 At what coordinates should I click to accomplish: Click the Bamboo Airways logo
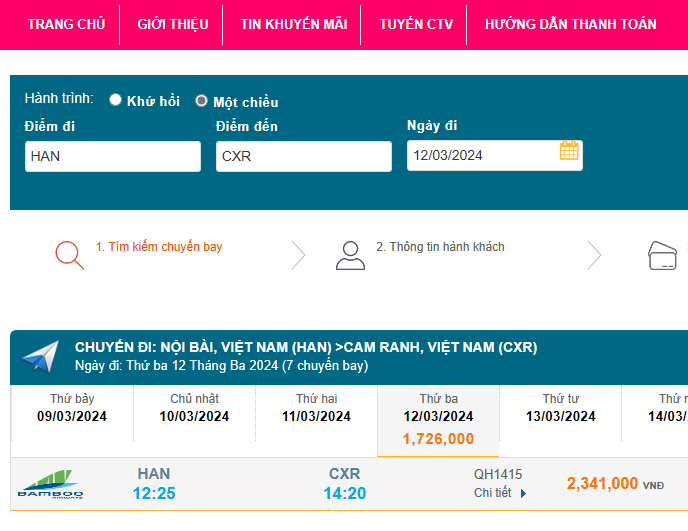pyautogui.click(x=51, y=486)
